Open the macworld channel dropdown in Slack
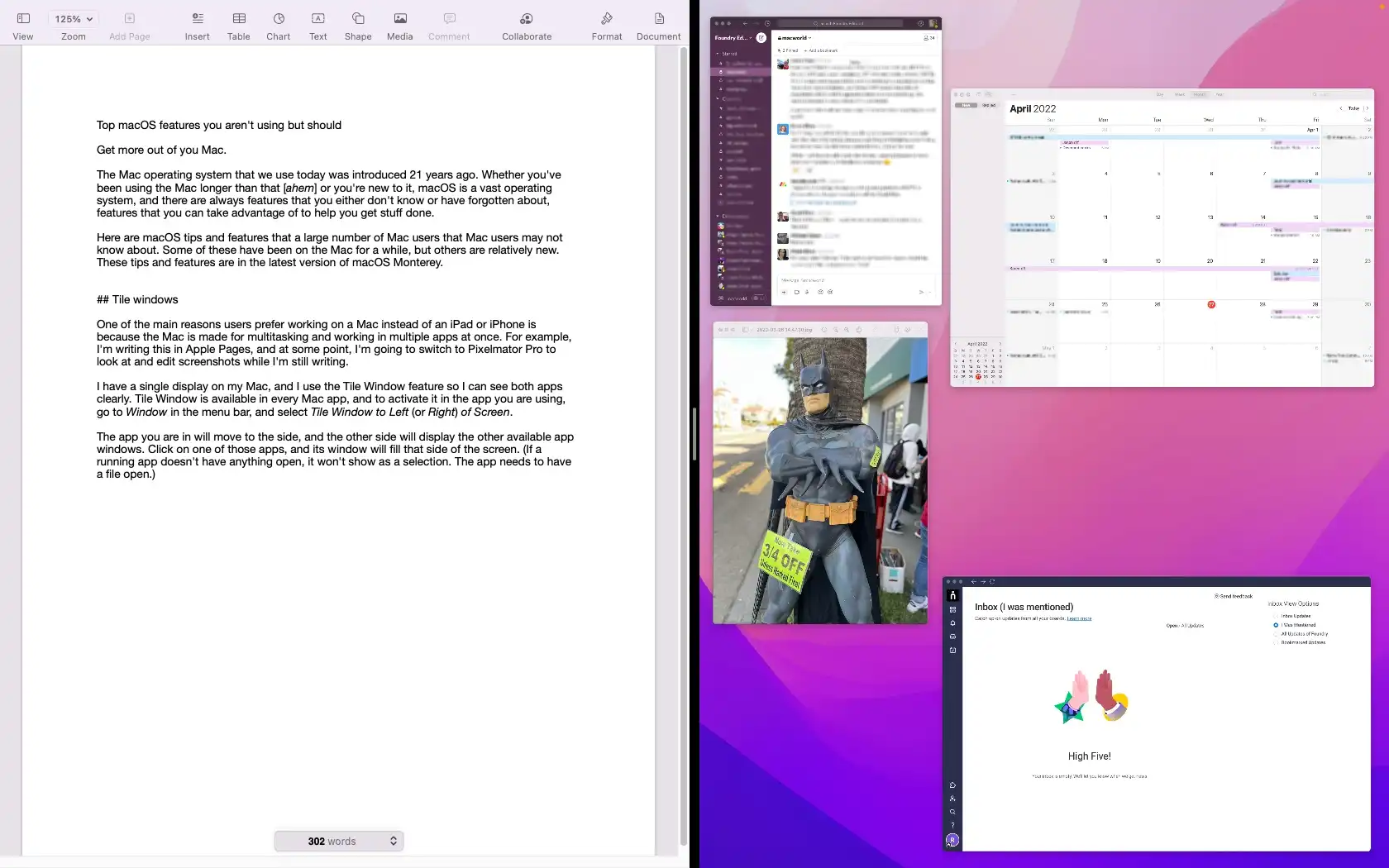 (x=795, y=38)
